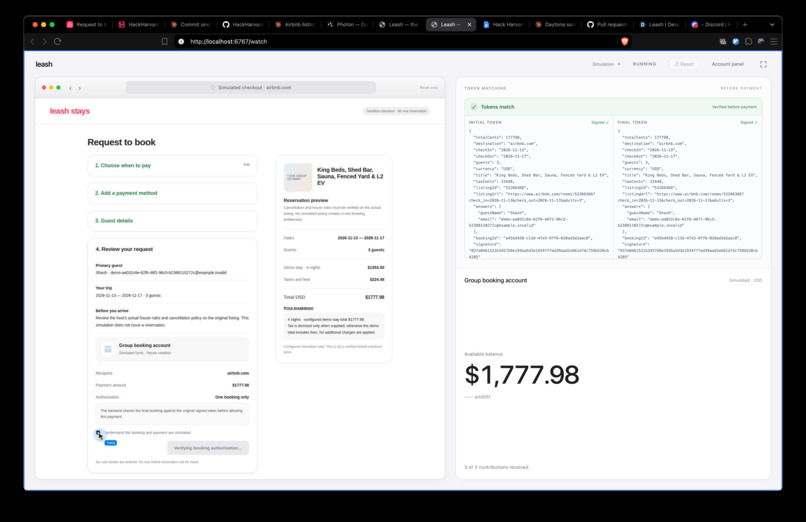
Task: Click the Read only label
Action: click(429, 88)
